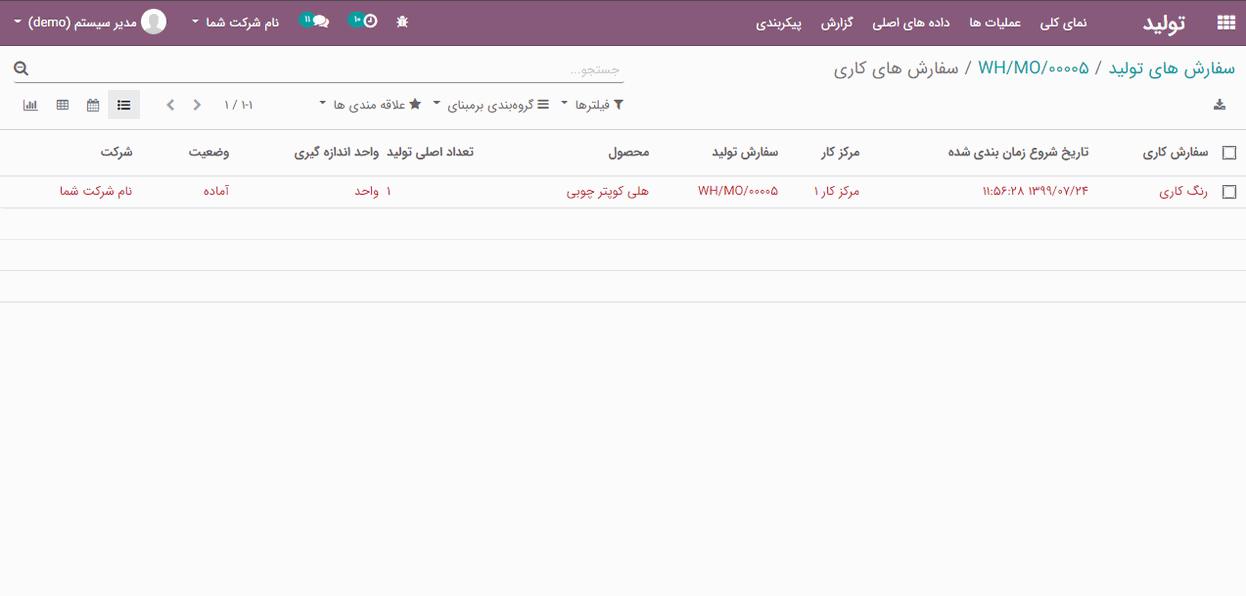
Task: Open the activities clock icon
Action: pyautogui.click(x=364, y=21)
